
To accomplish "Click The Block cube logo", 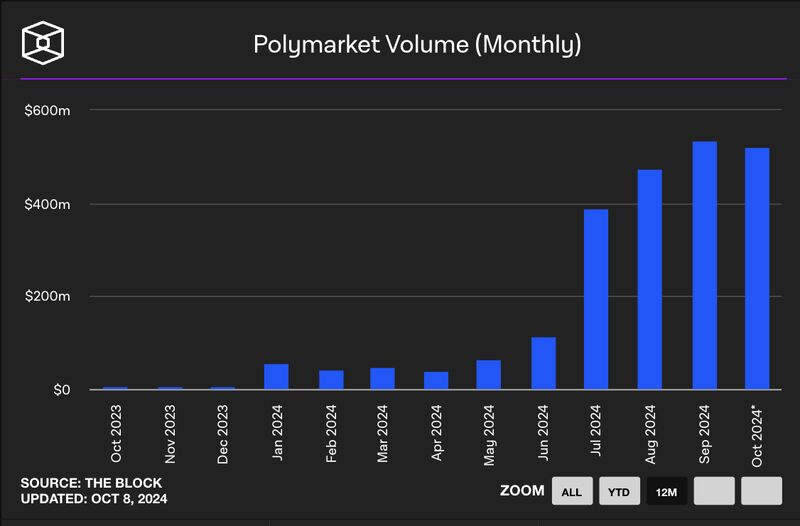I will pyautogui.click(x=43, y=43).
